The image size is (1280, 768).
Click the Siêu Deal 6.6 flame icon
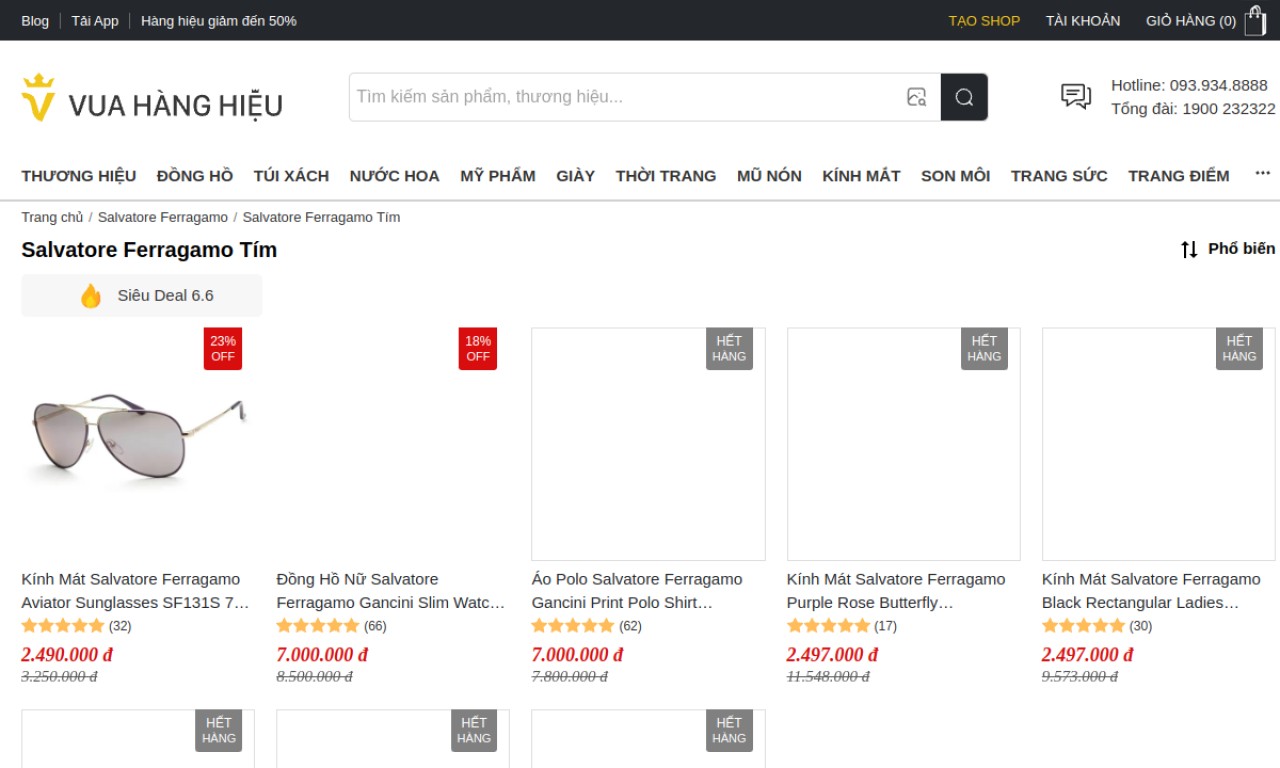point(91,296)
